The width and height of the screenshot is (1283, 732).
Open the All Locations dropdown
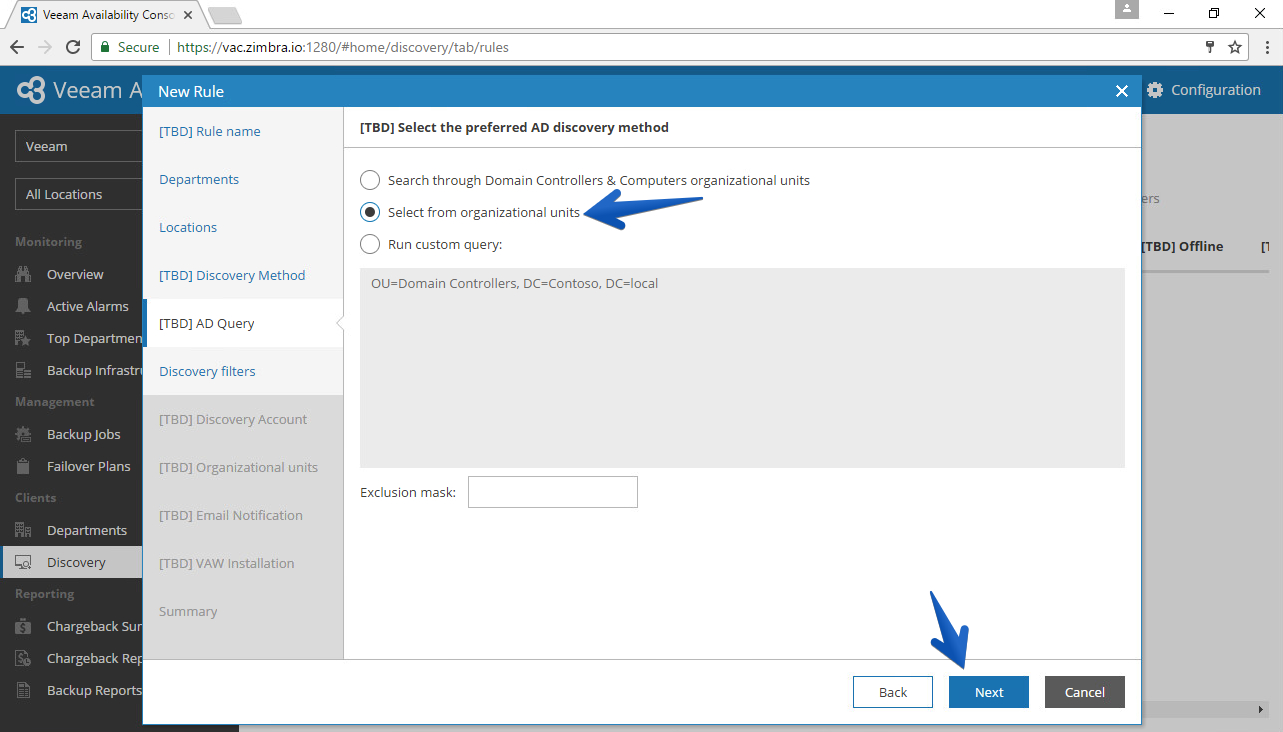79,194
